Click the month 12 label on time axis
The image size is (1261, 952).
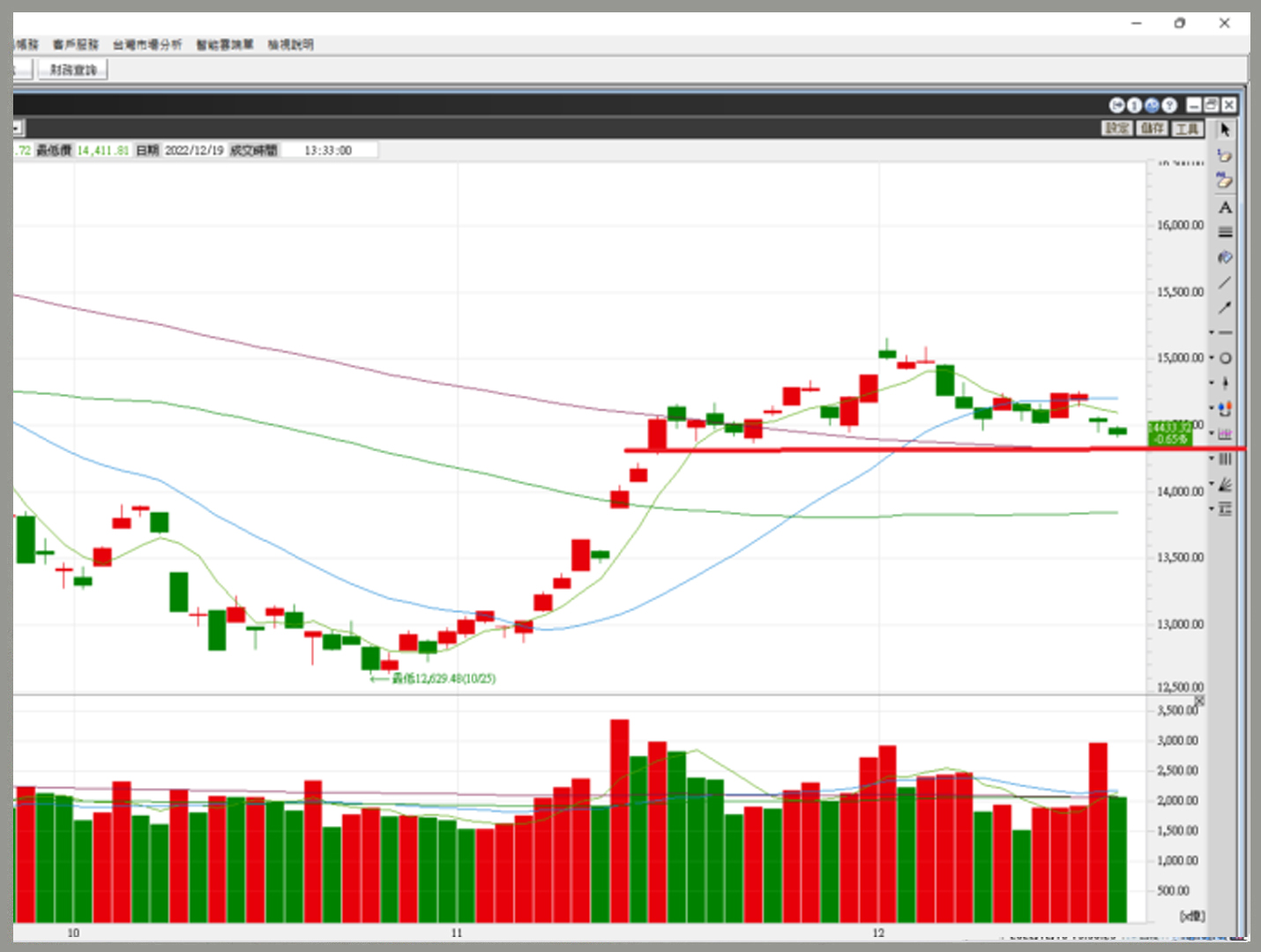pos(878,933)
